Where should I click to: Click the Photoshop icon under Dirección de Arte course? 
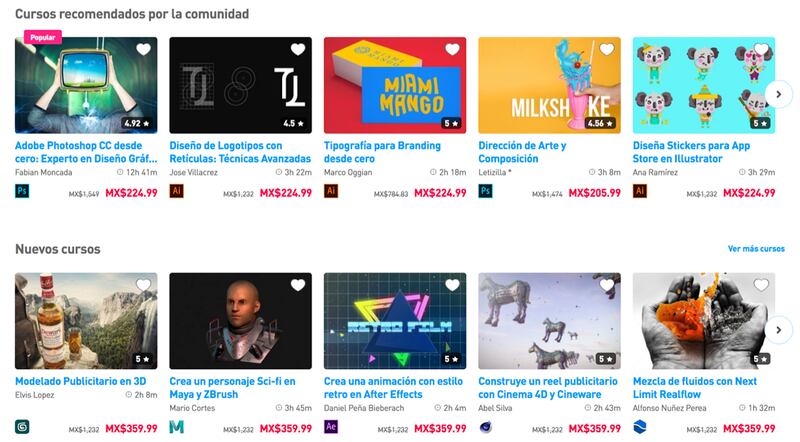tap(486, 191)
